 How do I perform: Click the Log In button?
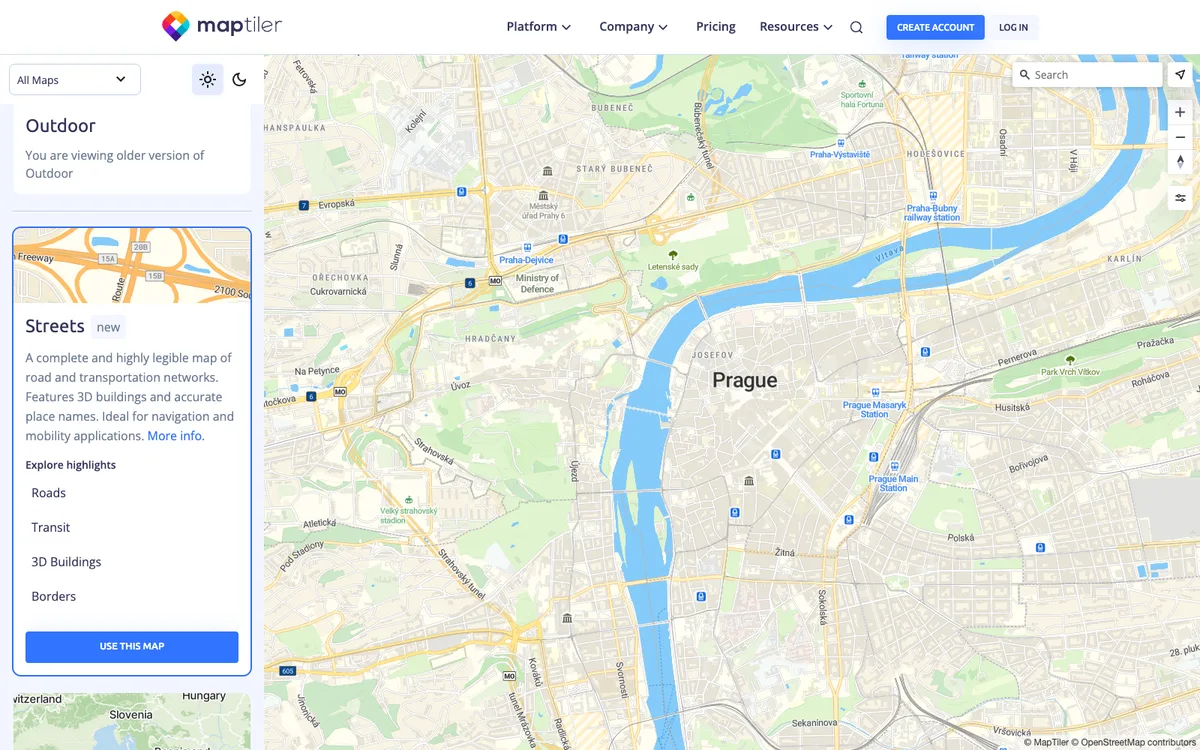click(1013, 27)
